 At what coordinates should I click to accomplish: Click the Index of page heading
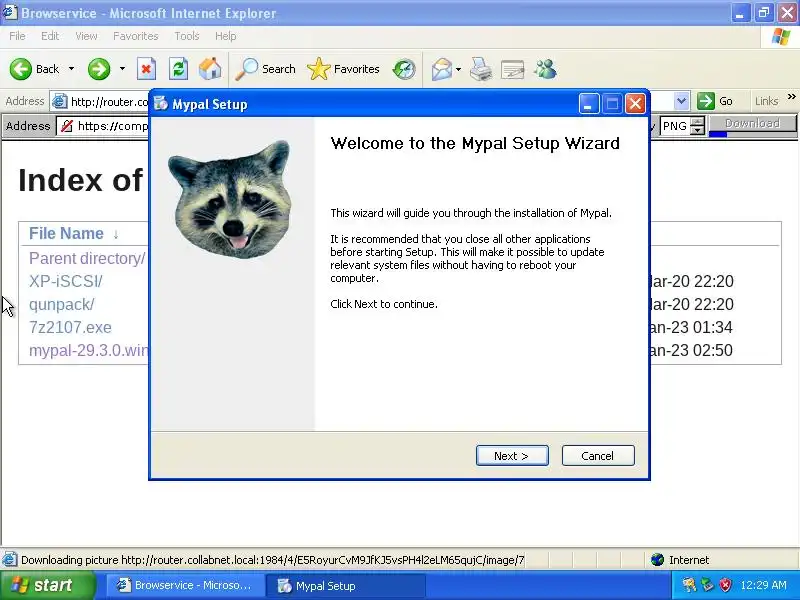[81, 180]
